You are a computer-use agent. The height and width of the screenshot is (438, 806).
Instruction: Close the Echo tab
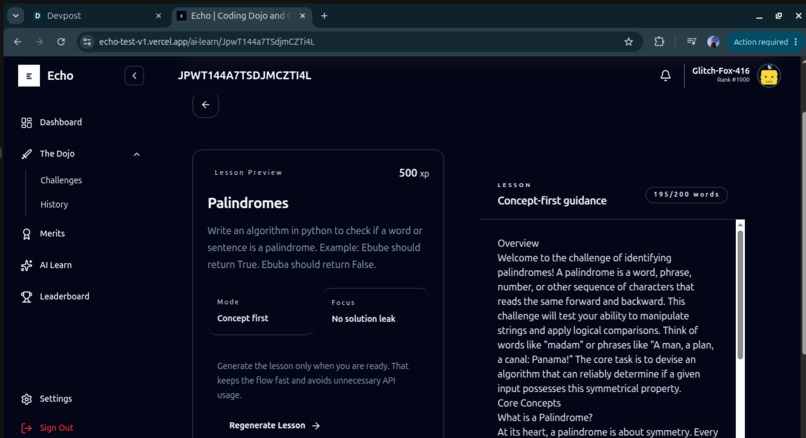302,16
